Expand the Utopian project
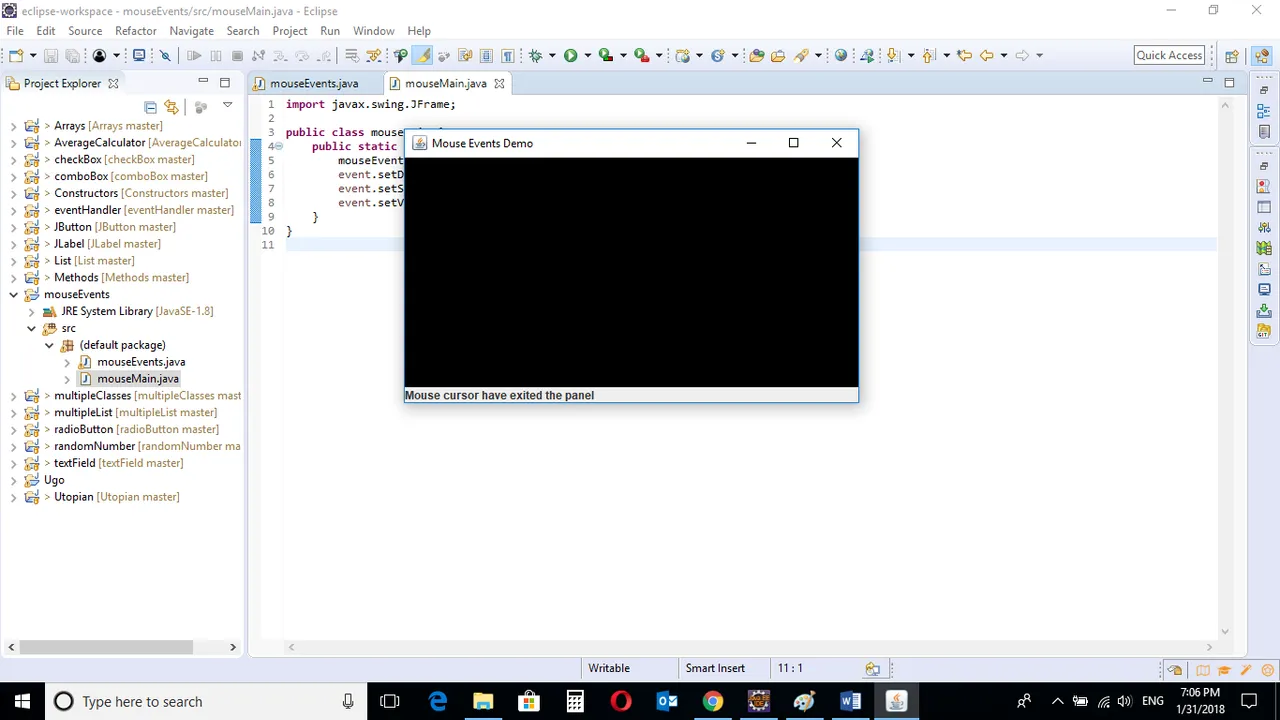This screenshot has height=720, width=1280. click(13, 497)
